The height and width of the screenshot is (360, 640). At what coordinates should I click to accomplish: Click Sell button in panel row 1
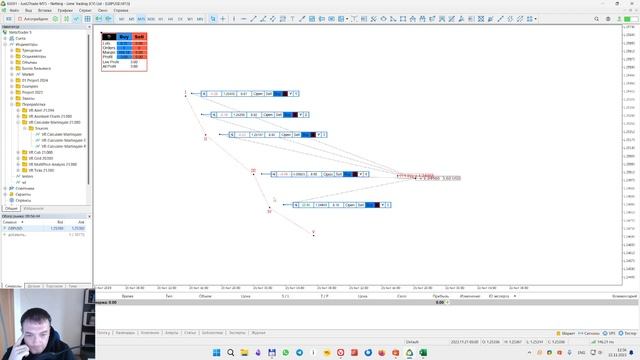click(269, 94)
